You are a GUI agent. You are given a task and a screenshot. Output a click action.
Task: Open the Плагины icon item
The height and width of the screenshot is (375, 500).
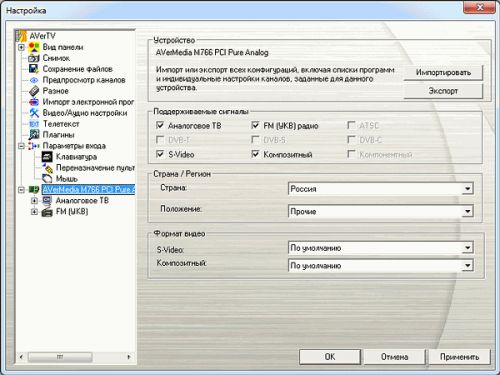point(34,135)
